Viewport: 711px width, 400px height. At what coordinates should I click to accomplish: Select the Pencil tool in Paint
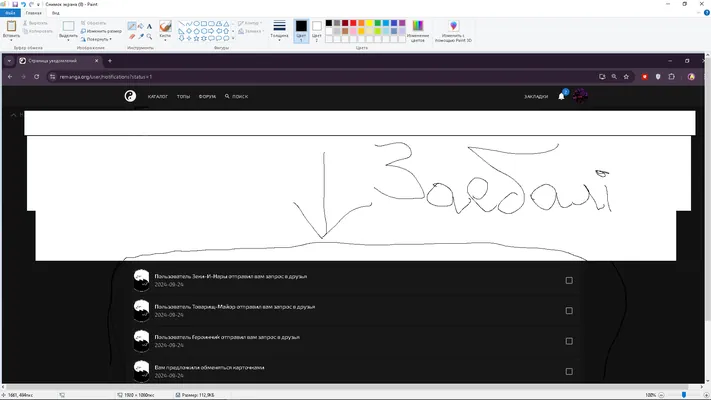click(132, 26)
